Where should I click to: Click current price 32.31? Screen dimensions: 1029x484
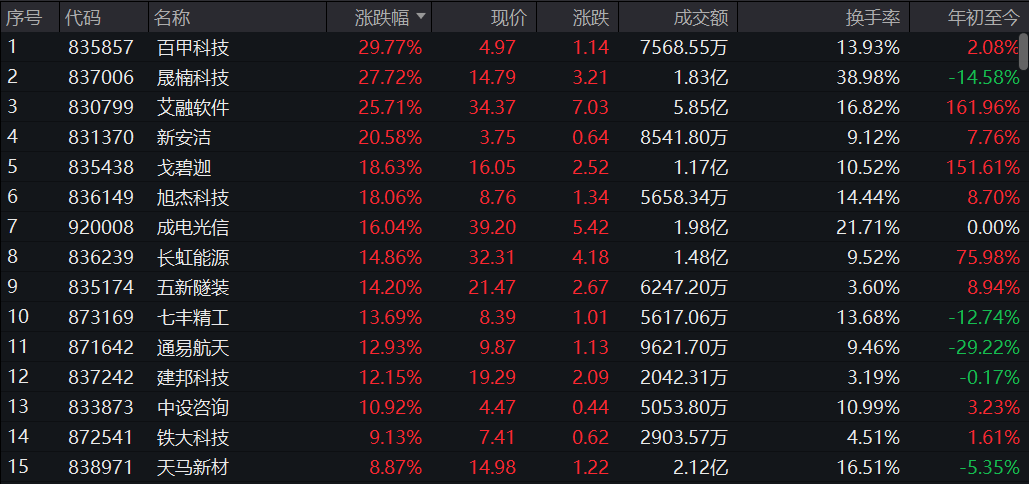pyautogui.click(x=492, y=257)
